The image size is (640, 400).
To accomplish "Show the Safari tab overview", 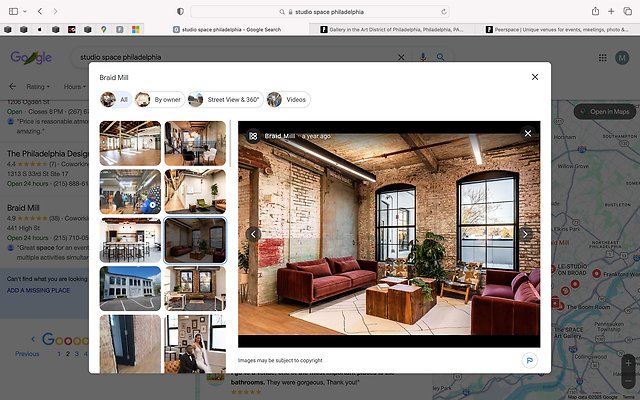I will (627, 11).
